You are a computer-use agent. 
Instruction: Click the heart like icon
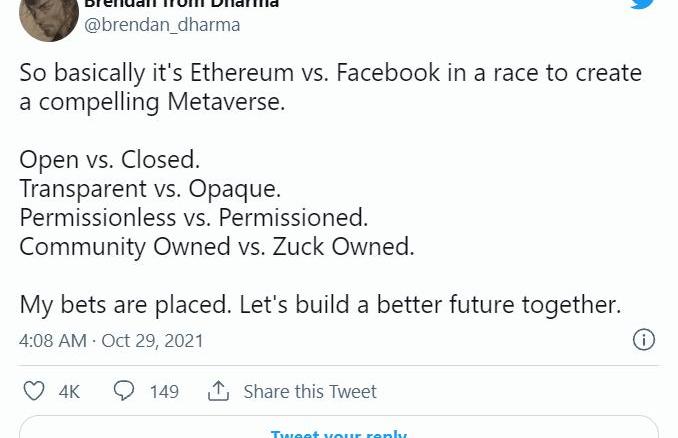[34, 391]
